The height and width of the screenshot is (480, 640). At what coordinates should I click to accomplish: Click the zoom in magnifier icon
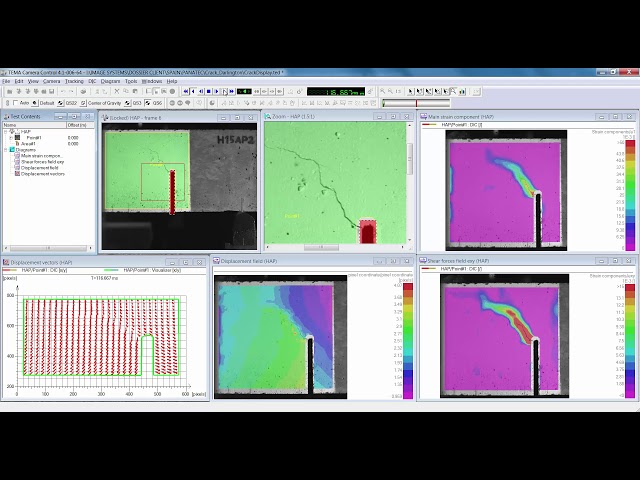[383, 91]
